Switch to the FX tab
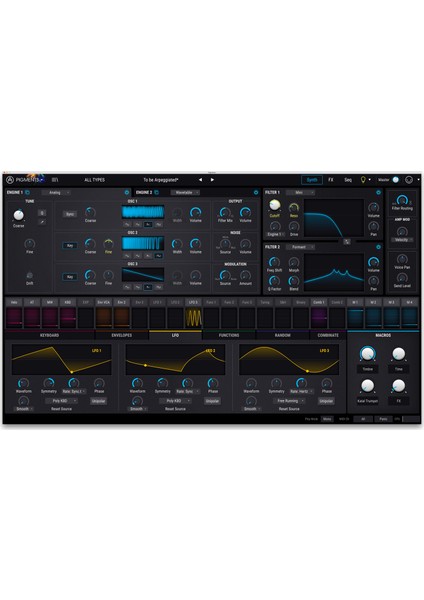This screenshot has width=424, height=600. [331, 180]
